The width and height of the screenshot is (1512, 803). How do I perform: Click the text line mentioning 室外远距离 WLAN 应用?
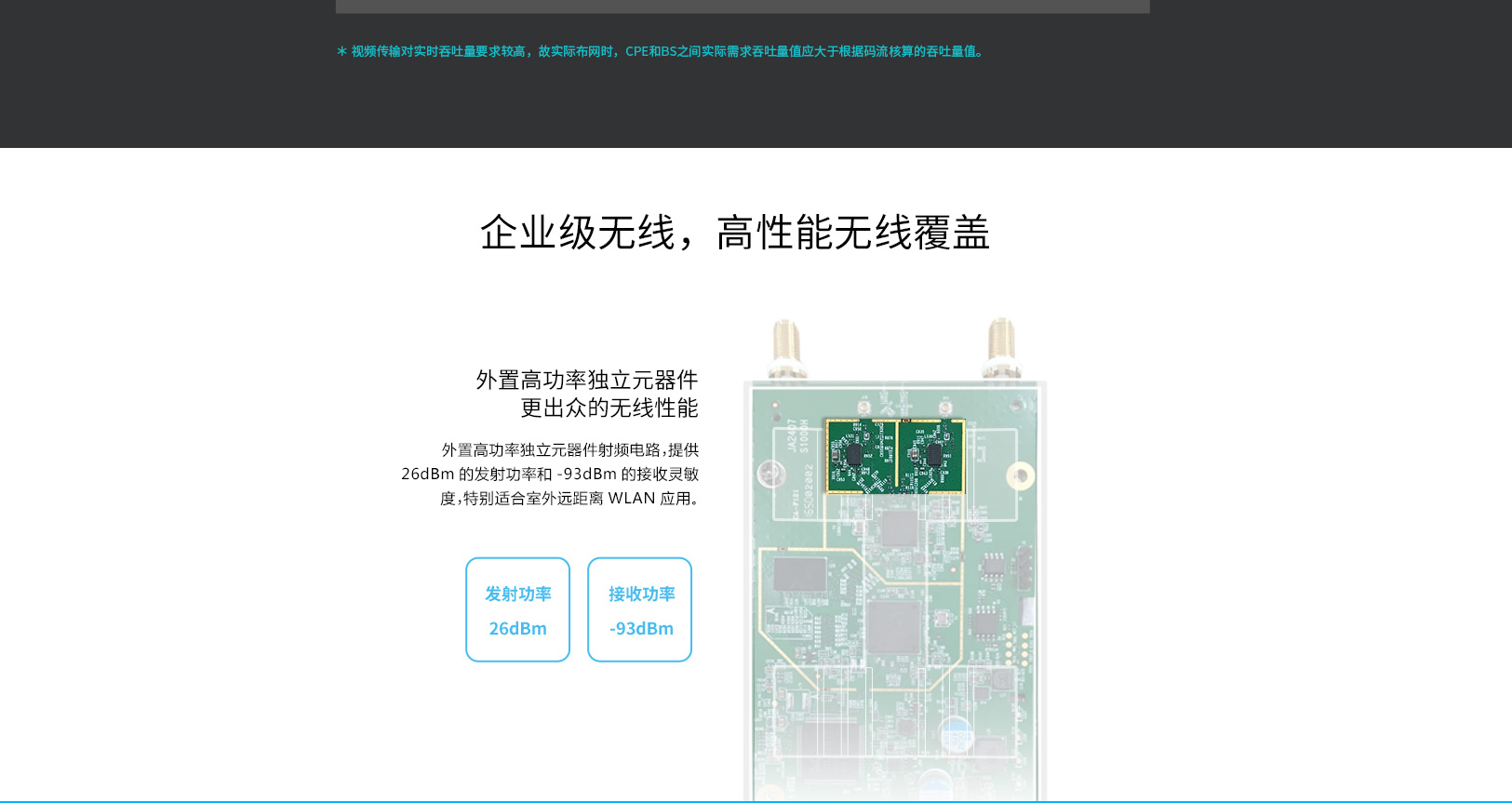pyautogui.click(x=571, y=499)
